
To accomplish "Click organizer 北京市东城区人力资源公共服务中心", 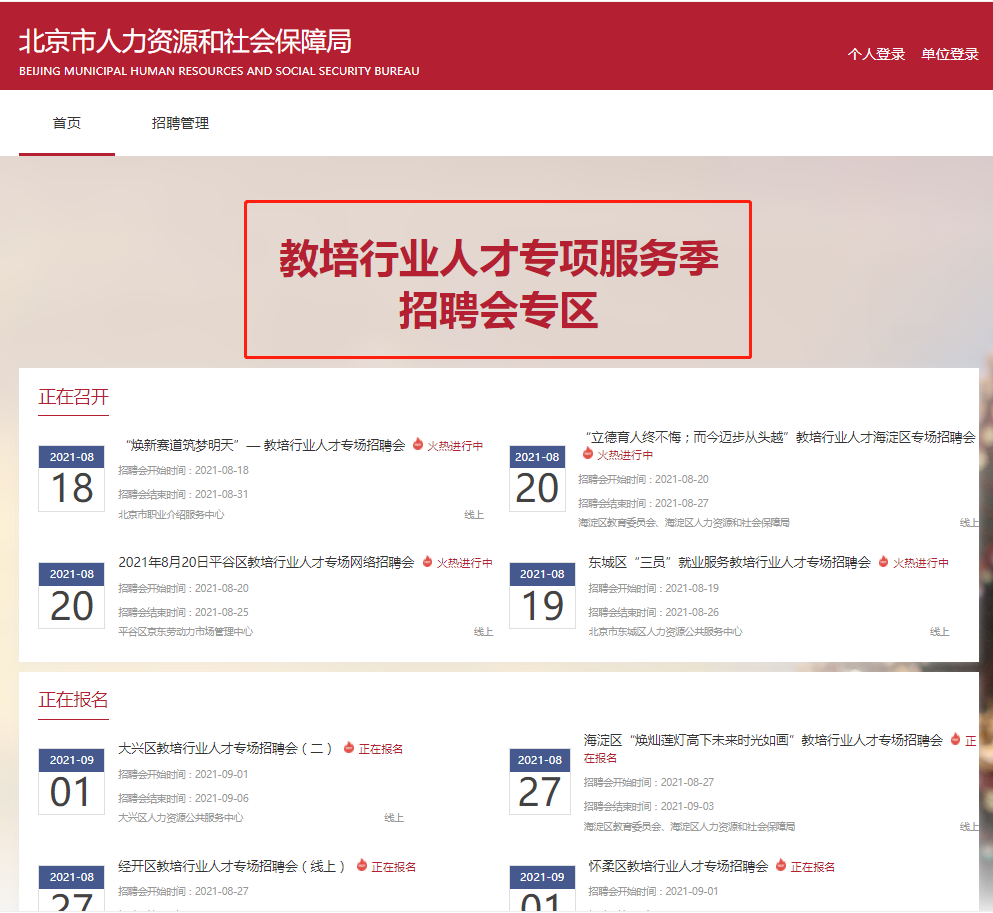I will coord(665,631).
